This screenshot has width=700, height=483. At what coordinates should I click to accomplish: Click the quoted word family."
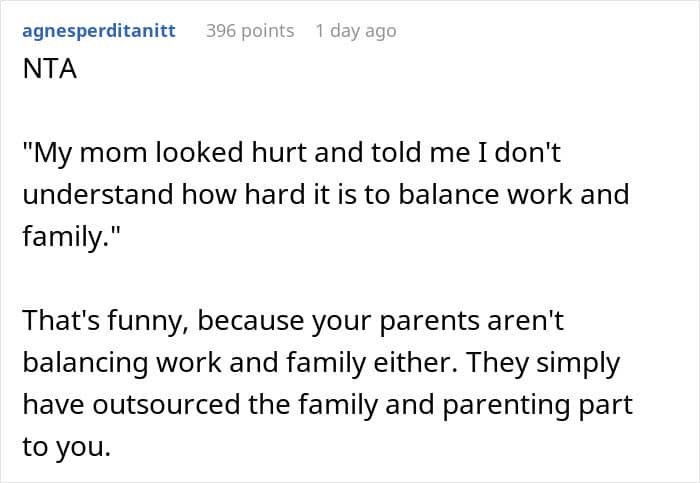coord(71,237)
